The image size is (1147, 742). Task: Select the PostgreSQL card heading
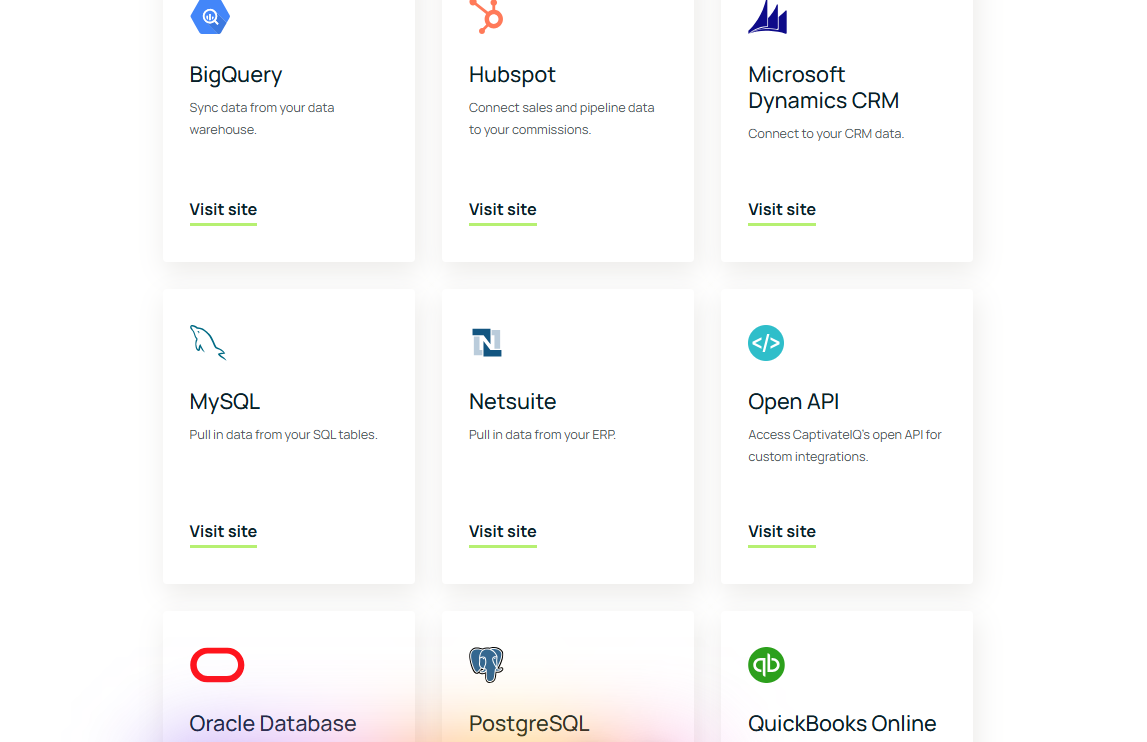[529, 724]
